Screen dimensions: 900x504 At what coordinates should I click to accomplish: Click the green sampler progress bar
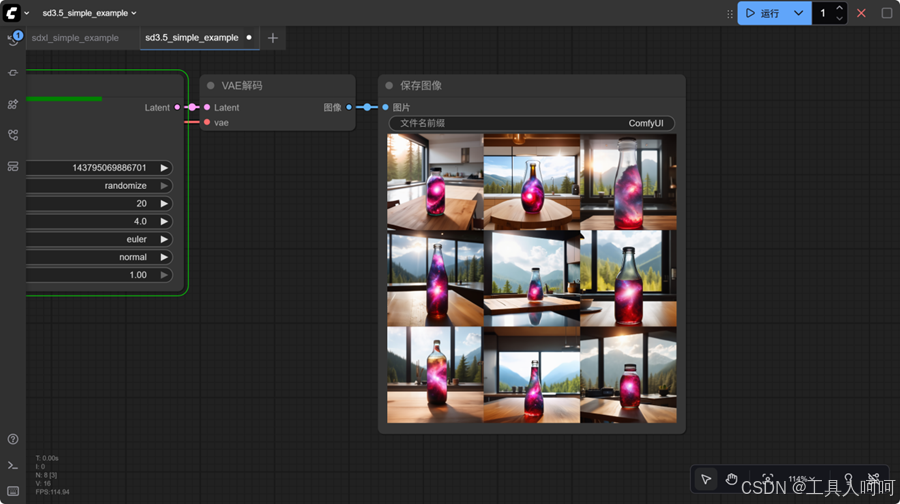point(64,99)
